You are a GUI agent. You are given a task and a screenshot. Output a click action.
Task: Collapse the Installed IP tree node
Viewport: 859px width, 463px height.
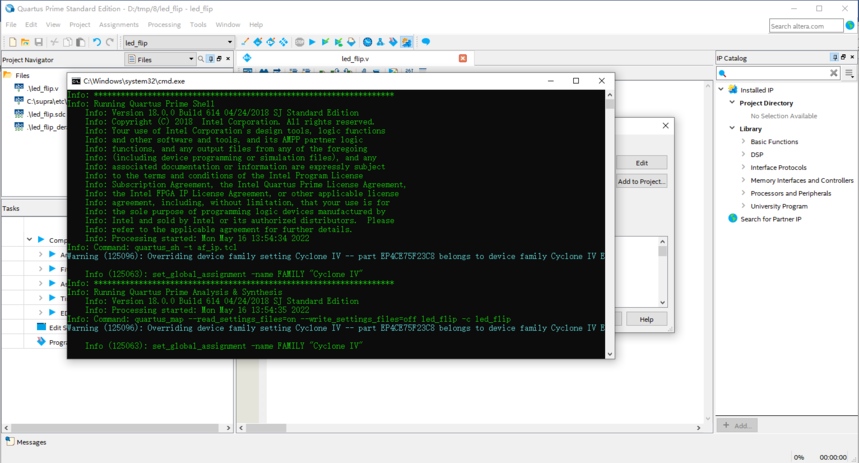tap(721, 89)
